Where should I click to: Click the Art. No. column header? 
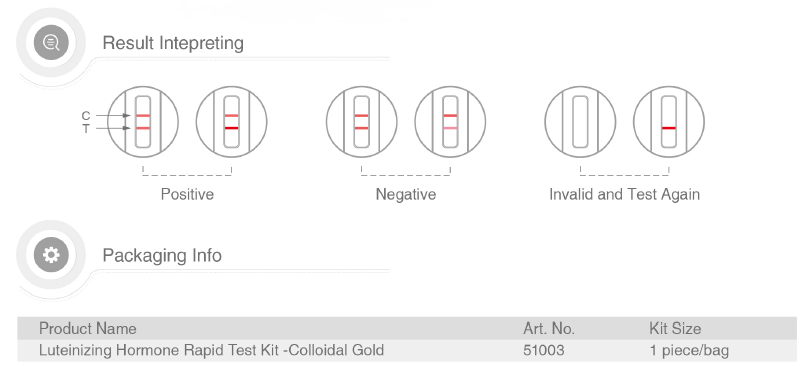(x=549, y=328)
